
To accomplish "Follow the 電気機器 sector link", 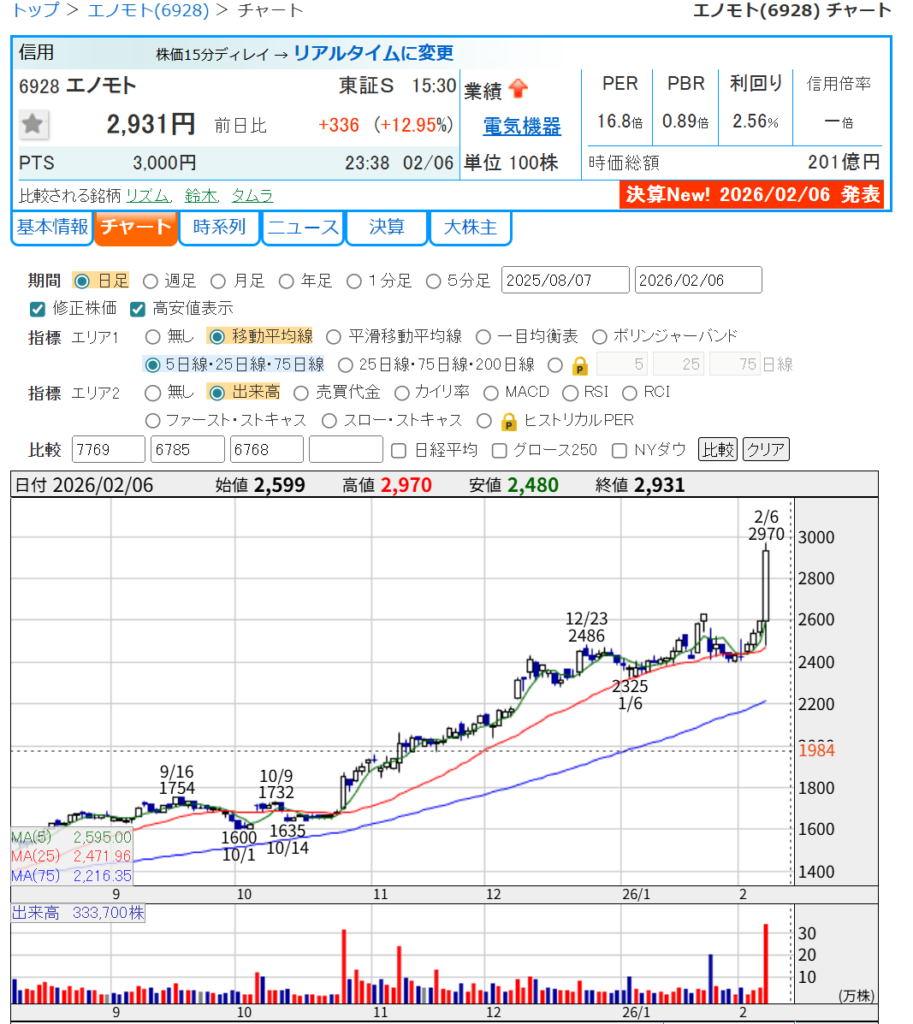I will 521,127.
